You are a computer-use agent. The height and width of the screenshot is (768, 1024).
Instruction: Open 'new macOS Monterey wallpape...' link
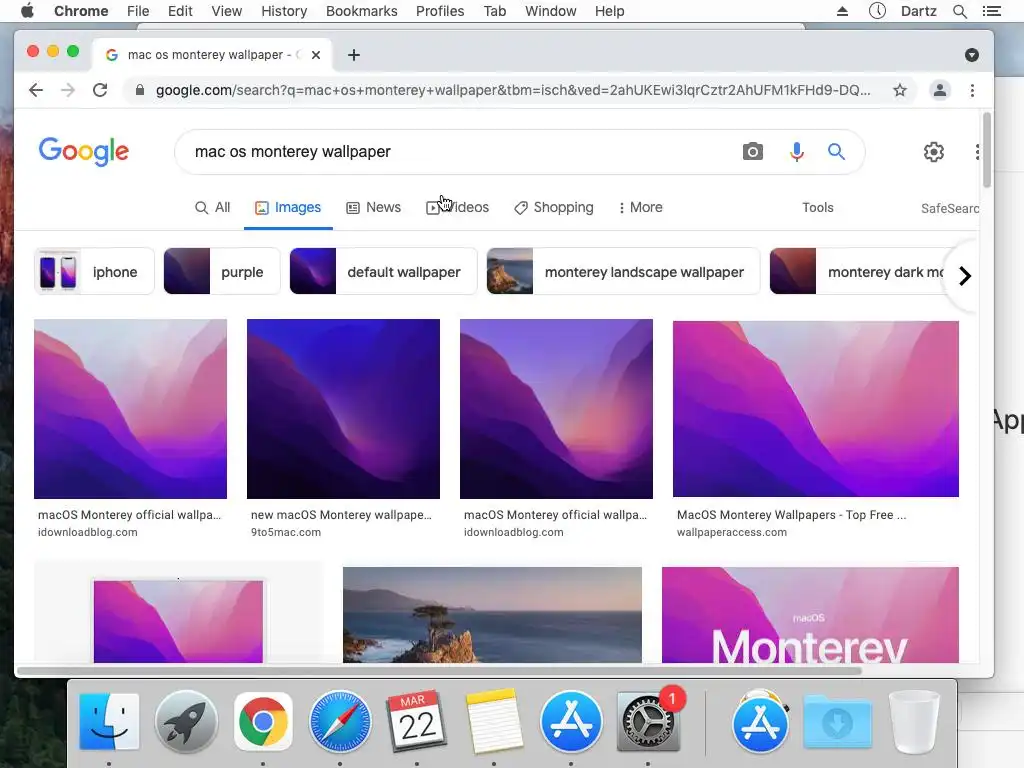[341, 515]
